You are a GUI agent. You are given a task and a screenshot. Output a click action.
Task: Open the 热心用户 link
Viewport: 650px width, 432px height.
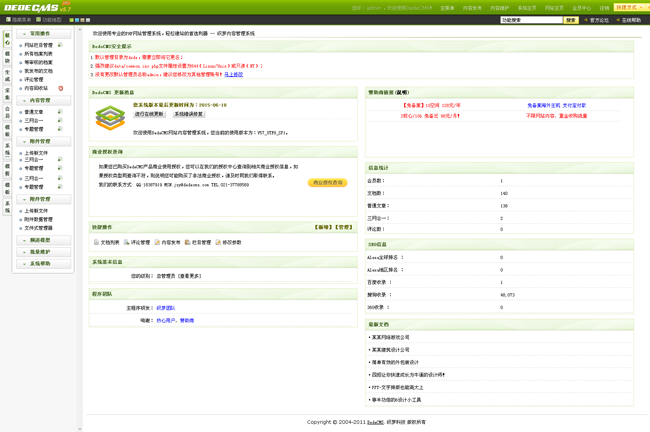(x=166, y=320)
